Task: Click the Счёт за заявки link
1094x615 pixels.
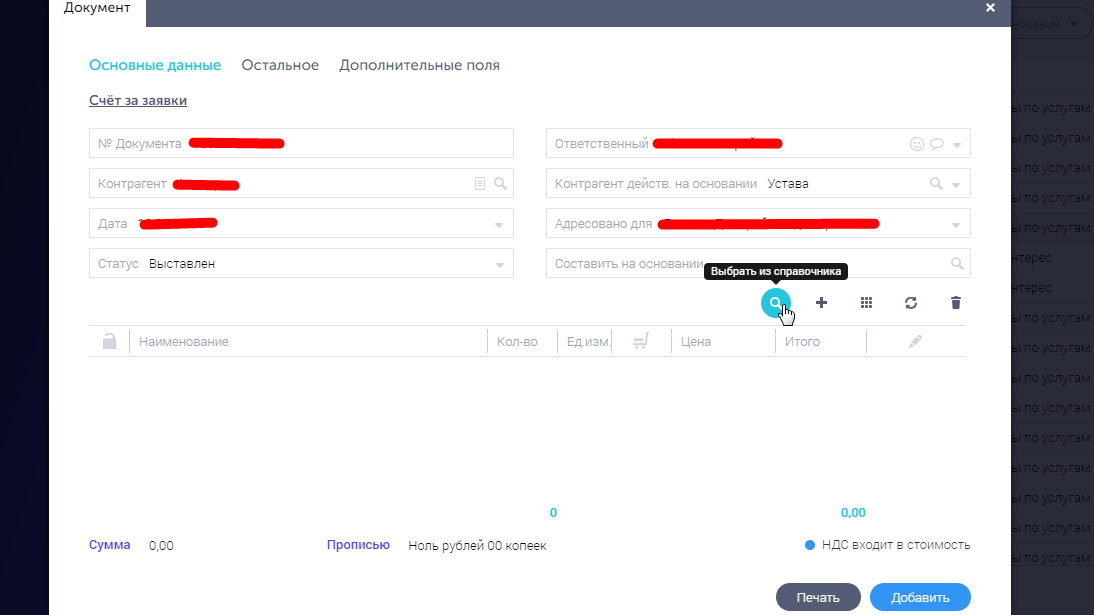Action: coord(138,100)
